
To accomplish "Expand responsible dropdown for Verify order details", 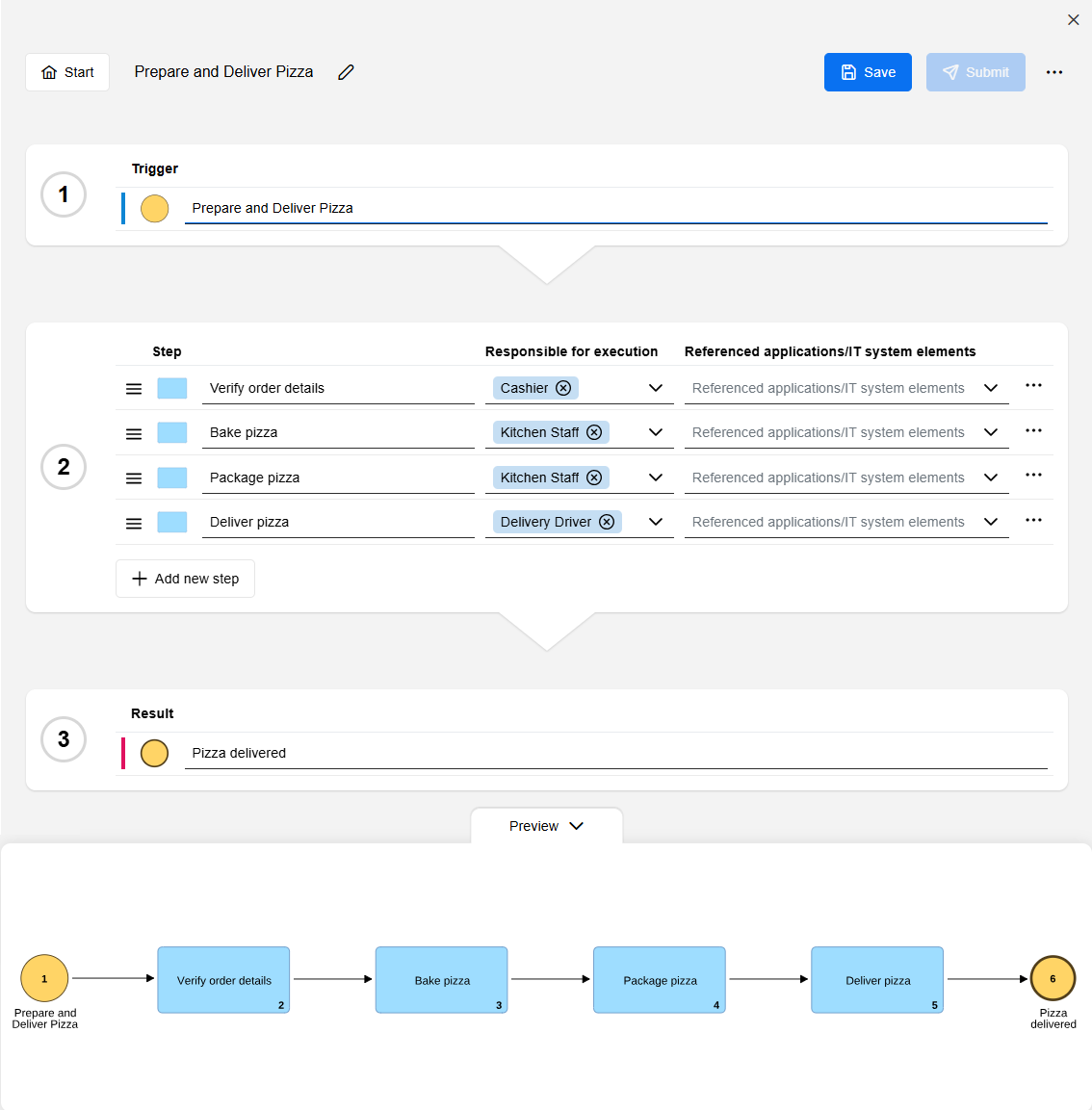I will pos(656,388).
